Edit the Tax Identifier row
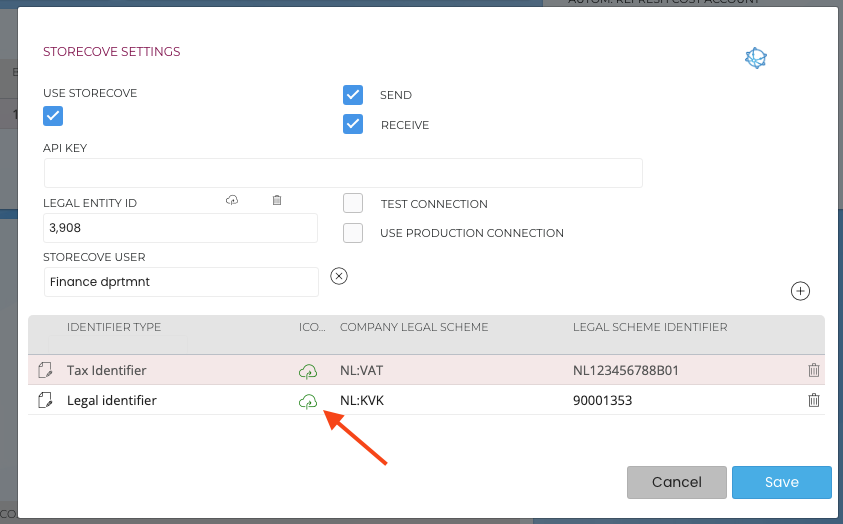This screenshot has height=524, width=843. tap(44, 371)
